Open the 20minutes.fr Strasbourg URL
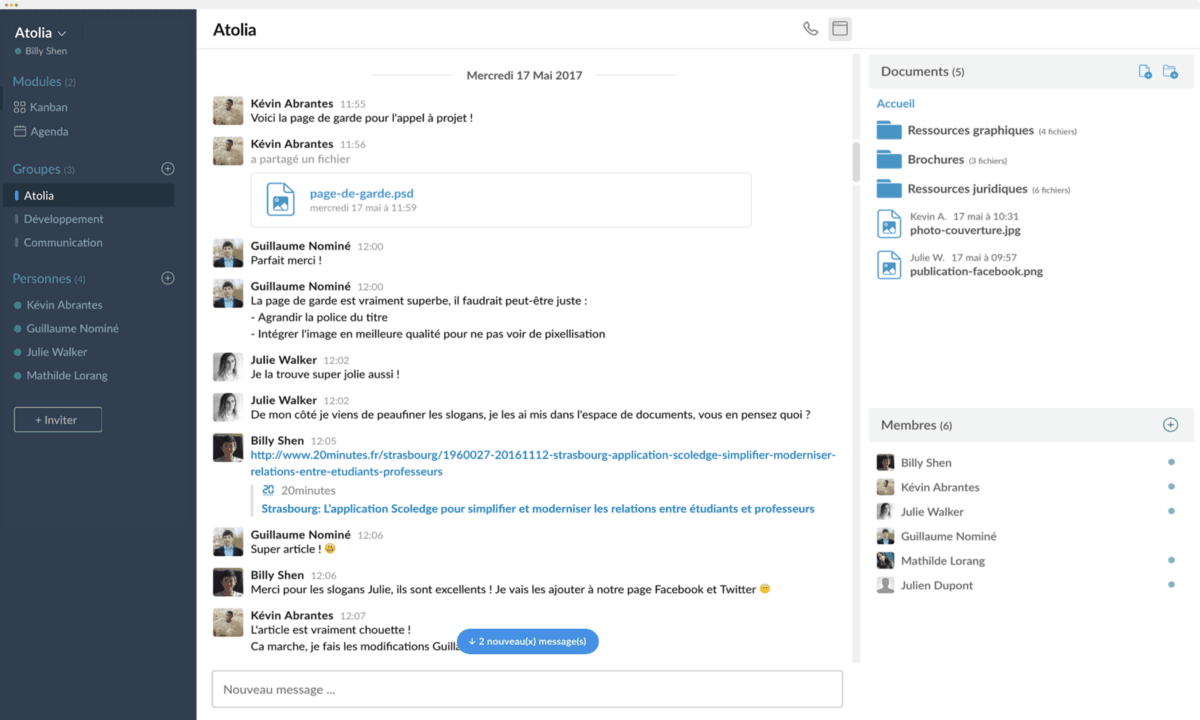 point(543,463)
